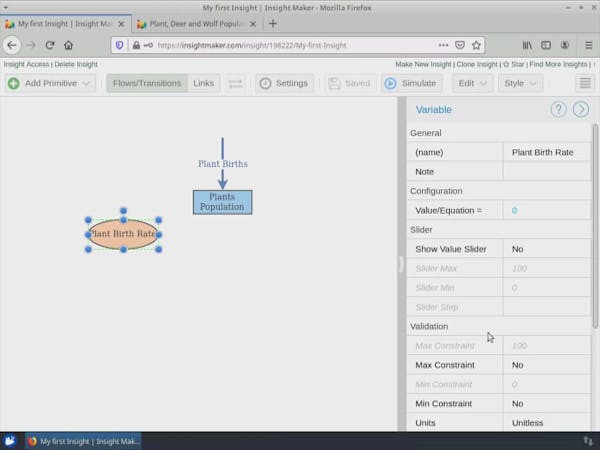This screenshot has width=600, height=450.
Task: Click the reverse connection direction icon
Action: (235, 83)
